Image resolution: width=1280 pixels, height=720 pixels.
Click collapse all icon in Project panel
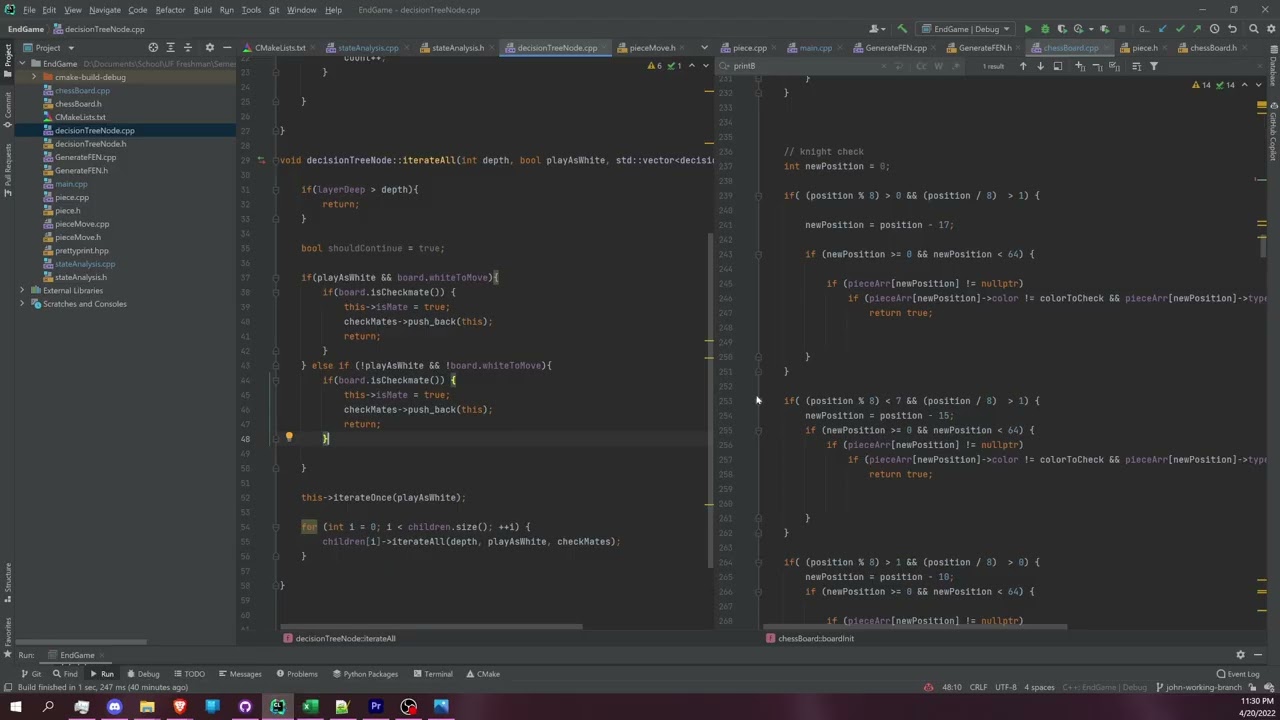188,48
